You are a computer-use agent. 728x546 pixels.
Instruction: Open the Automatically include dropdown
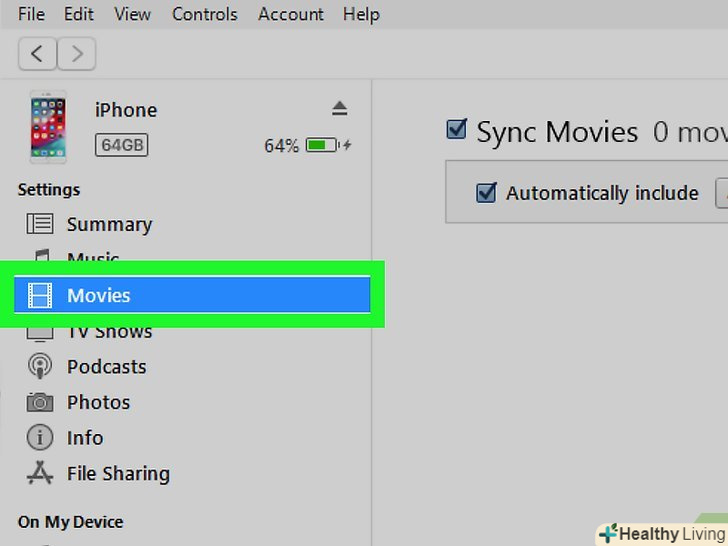coord(721,193)
